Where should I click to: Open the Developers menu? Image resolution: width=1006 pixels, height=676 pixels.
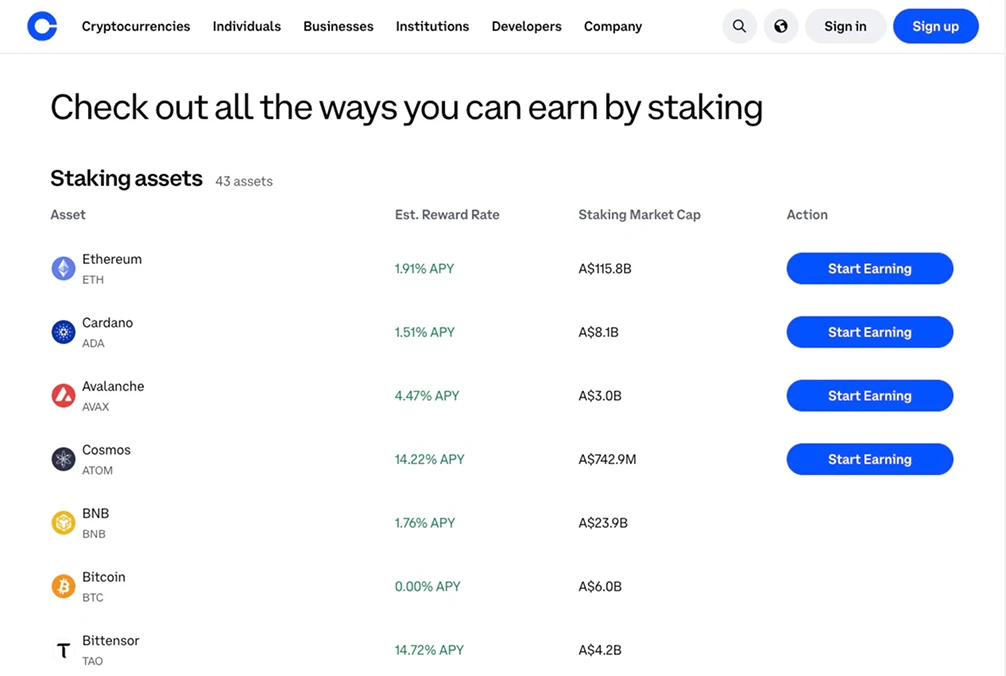[526, 26]
